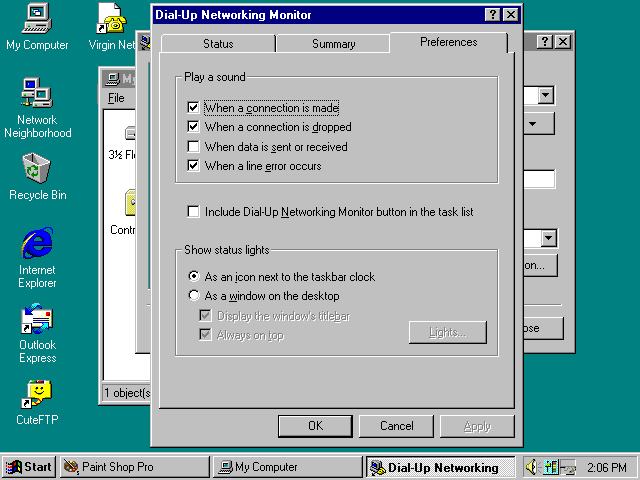The height and width of the screenshot is (480, 640).
Task: Uncheck 'When a connection is made'
Action: [x=194, y=108]
